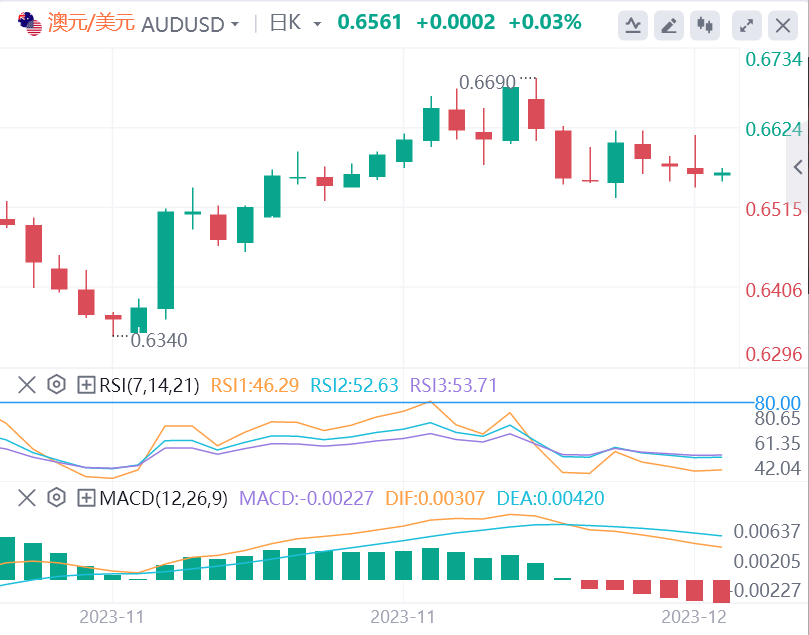This screenshot has height=635, width=809.
Task: Click the 0.6406 price axis label
Action: coord(774,290)
